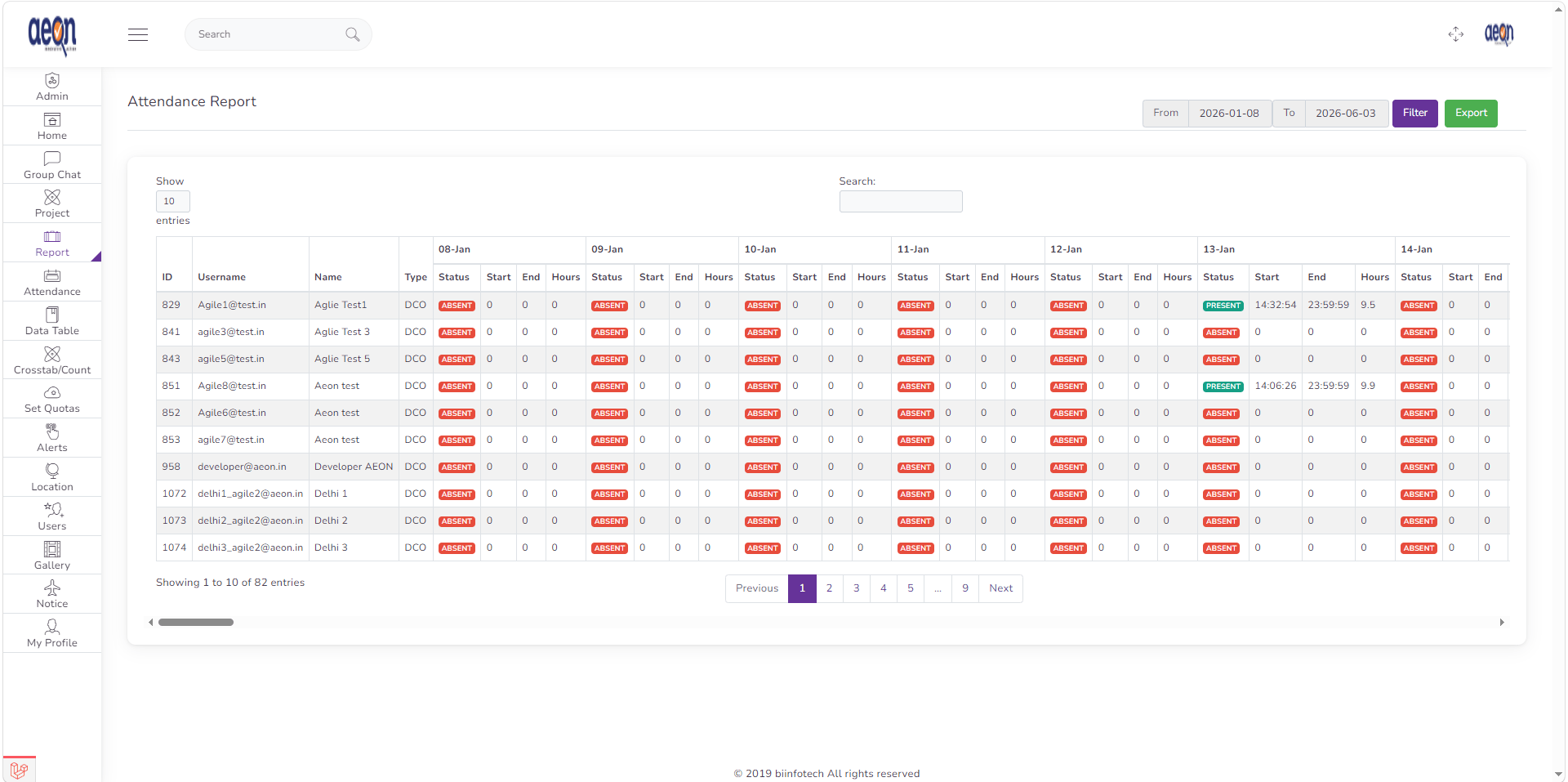Open the Notice sidebar icon
The width and height of the screenshot is (1568, 782).
click(x=52, y=588)
